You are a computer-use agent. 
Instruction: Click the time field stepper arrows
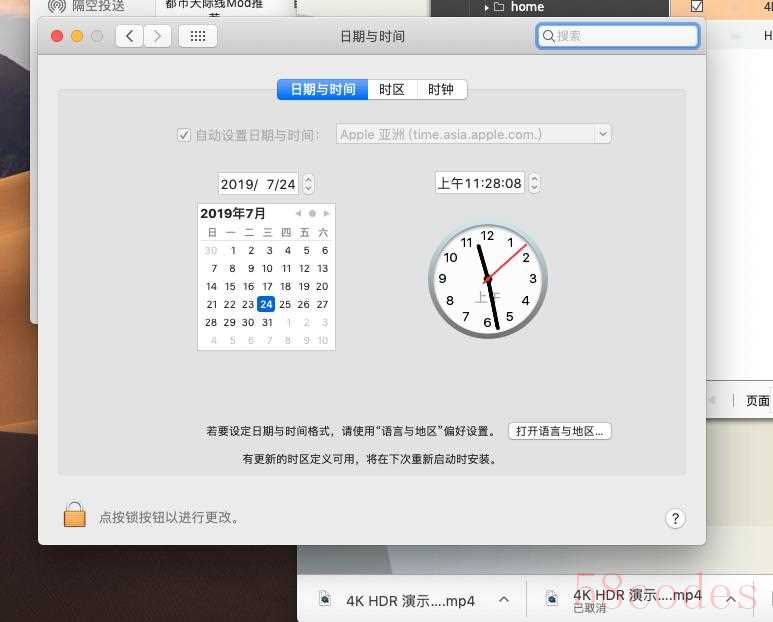click(x=534, y=183)
